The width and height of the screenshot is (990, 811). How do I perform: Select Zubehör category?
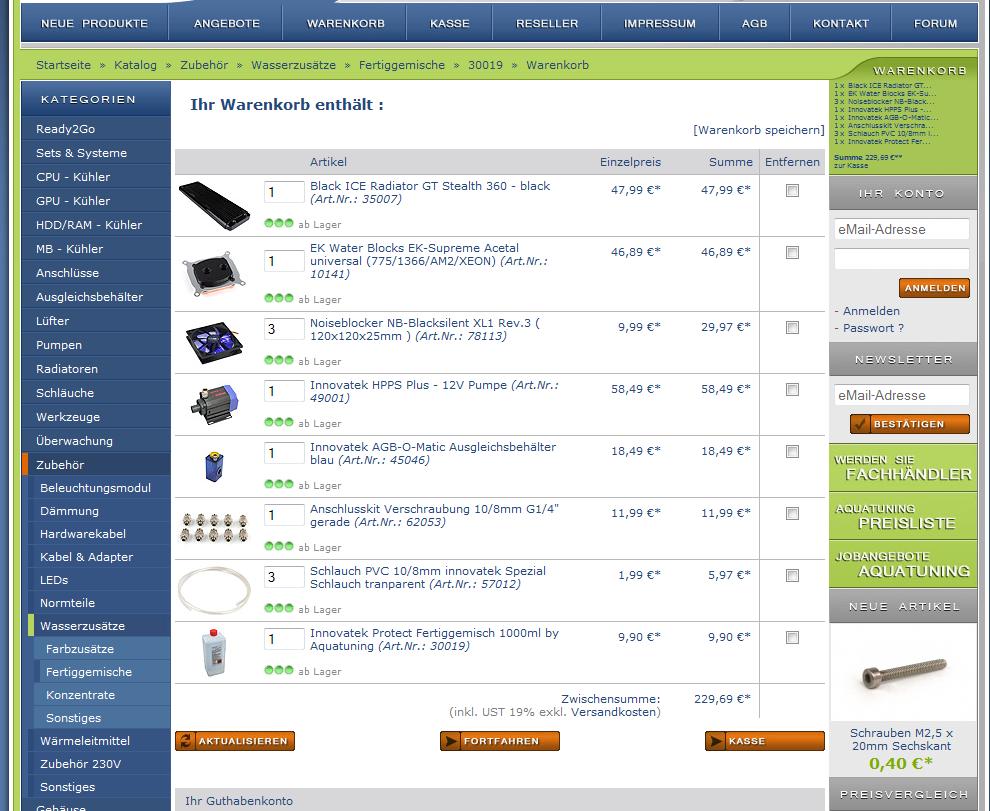tap(96, 465)
